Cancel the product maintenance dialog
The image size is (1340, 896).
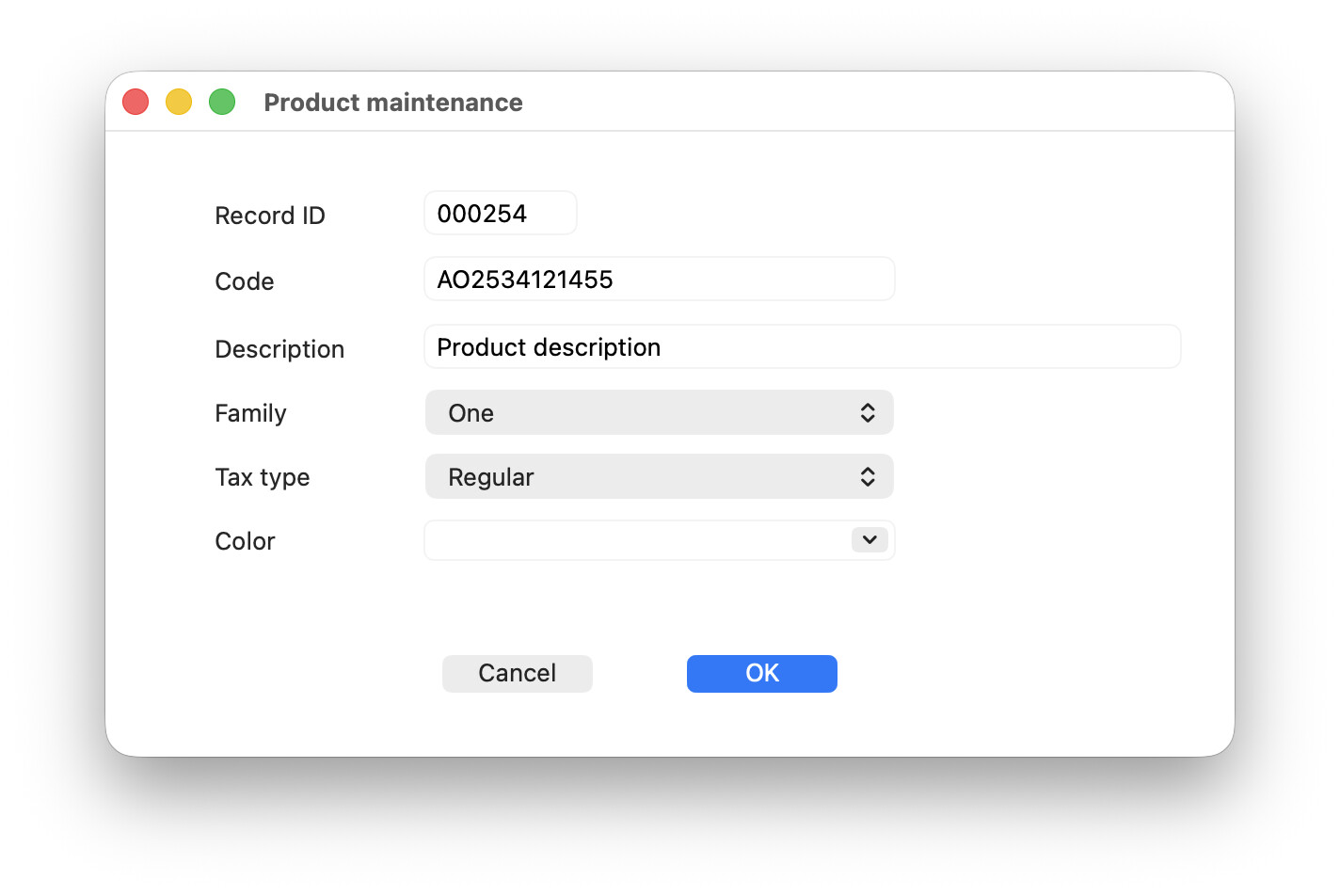pos(518,674)
